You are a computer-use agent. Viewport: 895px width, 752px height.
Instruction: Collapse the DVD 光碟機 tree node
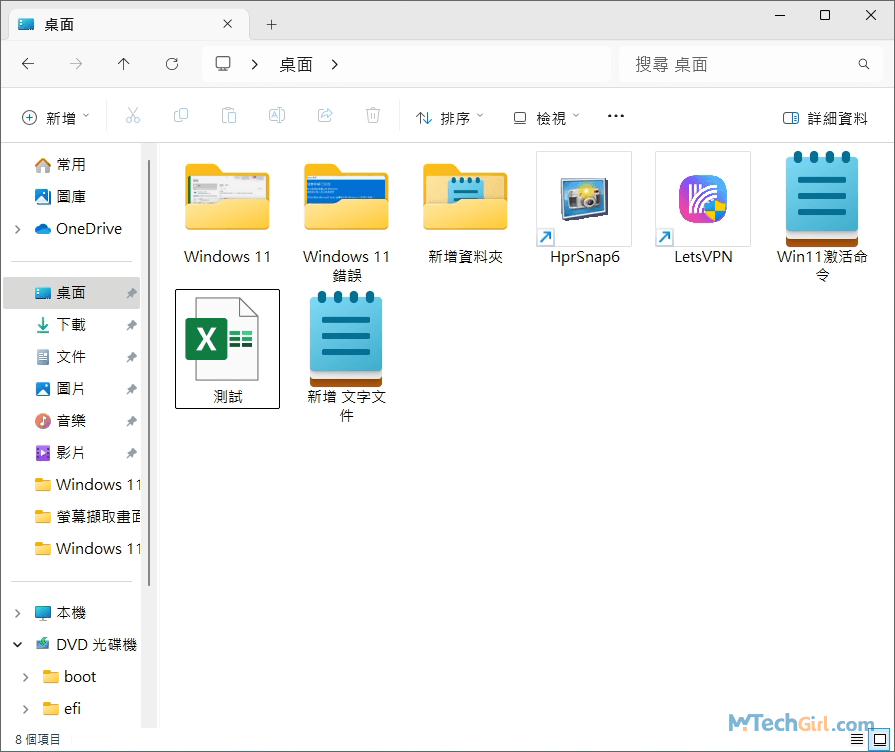pos(18,644)
